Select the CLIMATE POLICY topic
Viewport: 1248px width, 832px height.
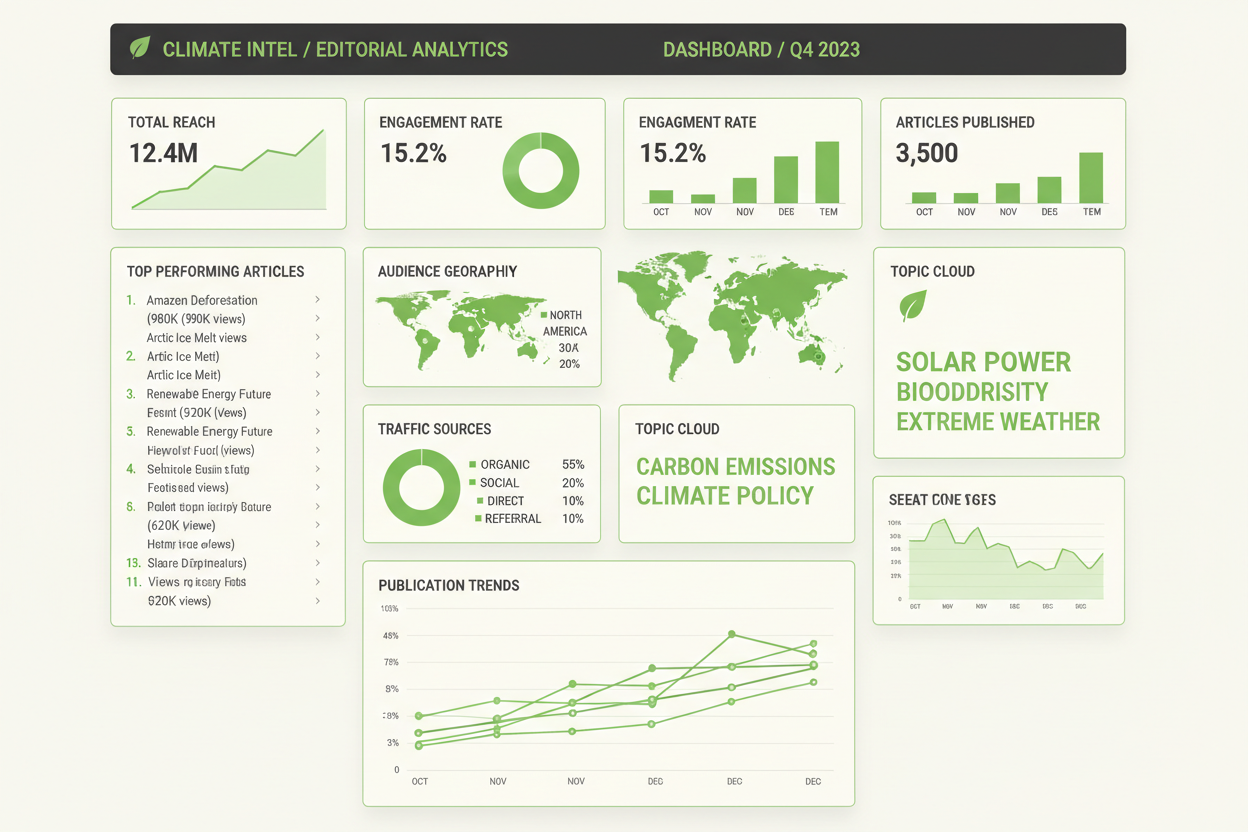pos(725,496)
